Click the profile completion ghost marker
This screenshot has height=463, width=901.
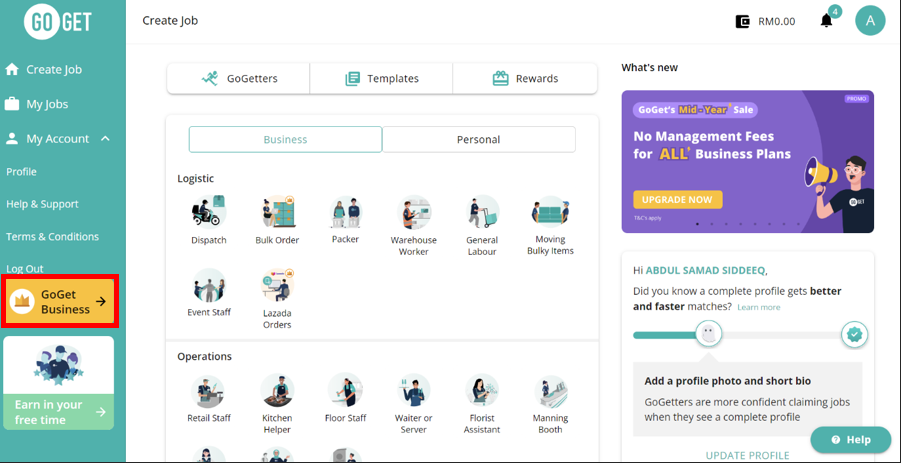(709, 334)
